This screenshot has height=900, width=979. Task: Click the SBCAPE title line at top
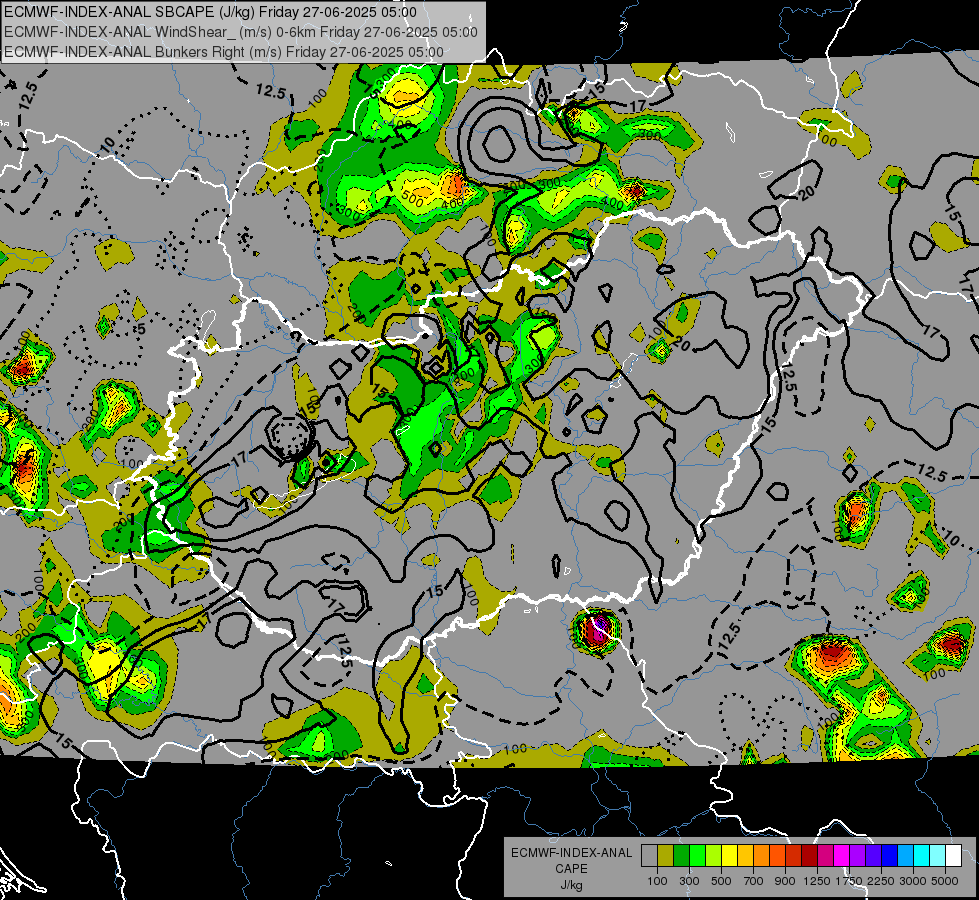pyautogui.click(x=210, y=12)
